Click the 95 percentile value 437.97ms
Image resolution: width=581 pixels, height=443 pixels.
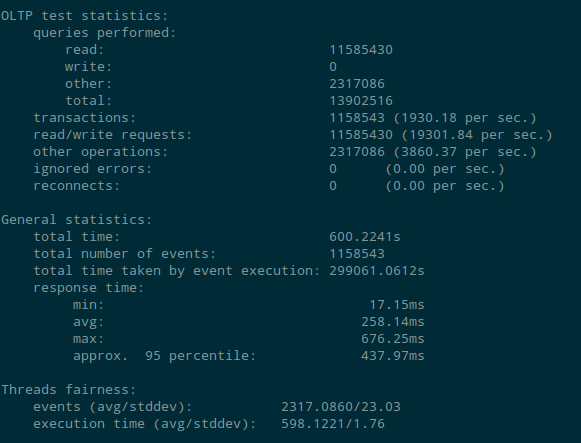393,356
